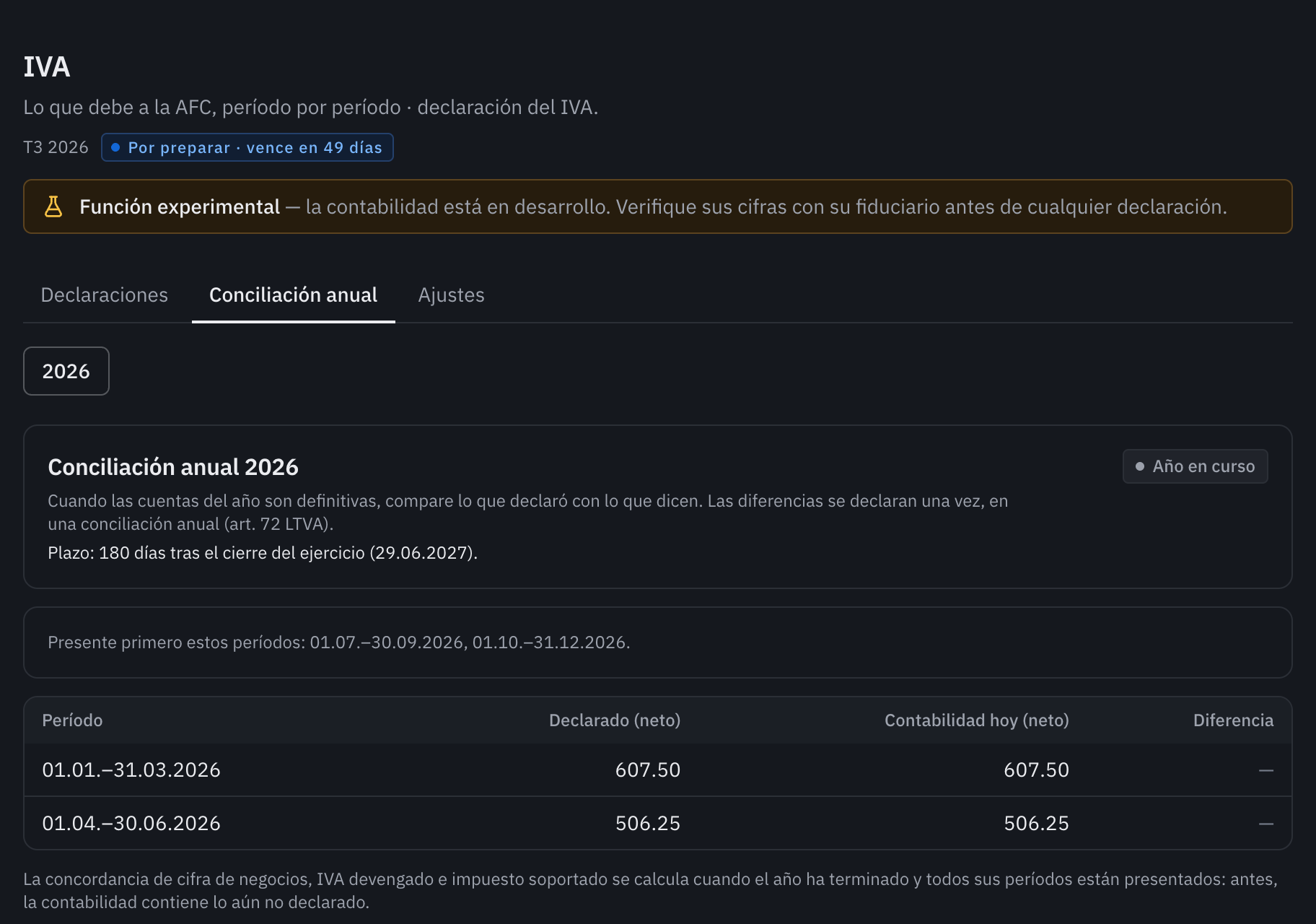Click the Contabilidad hoy value 607.50
Screen dimensions: 1316x924
(1036, 770)
